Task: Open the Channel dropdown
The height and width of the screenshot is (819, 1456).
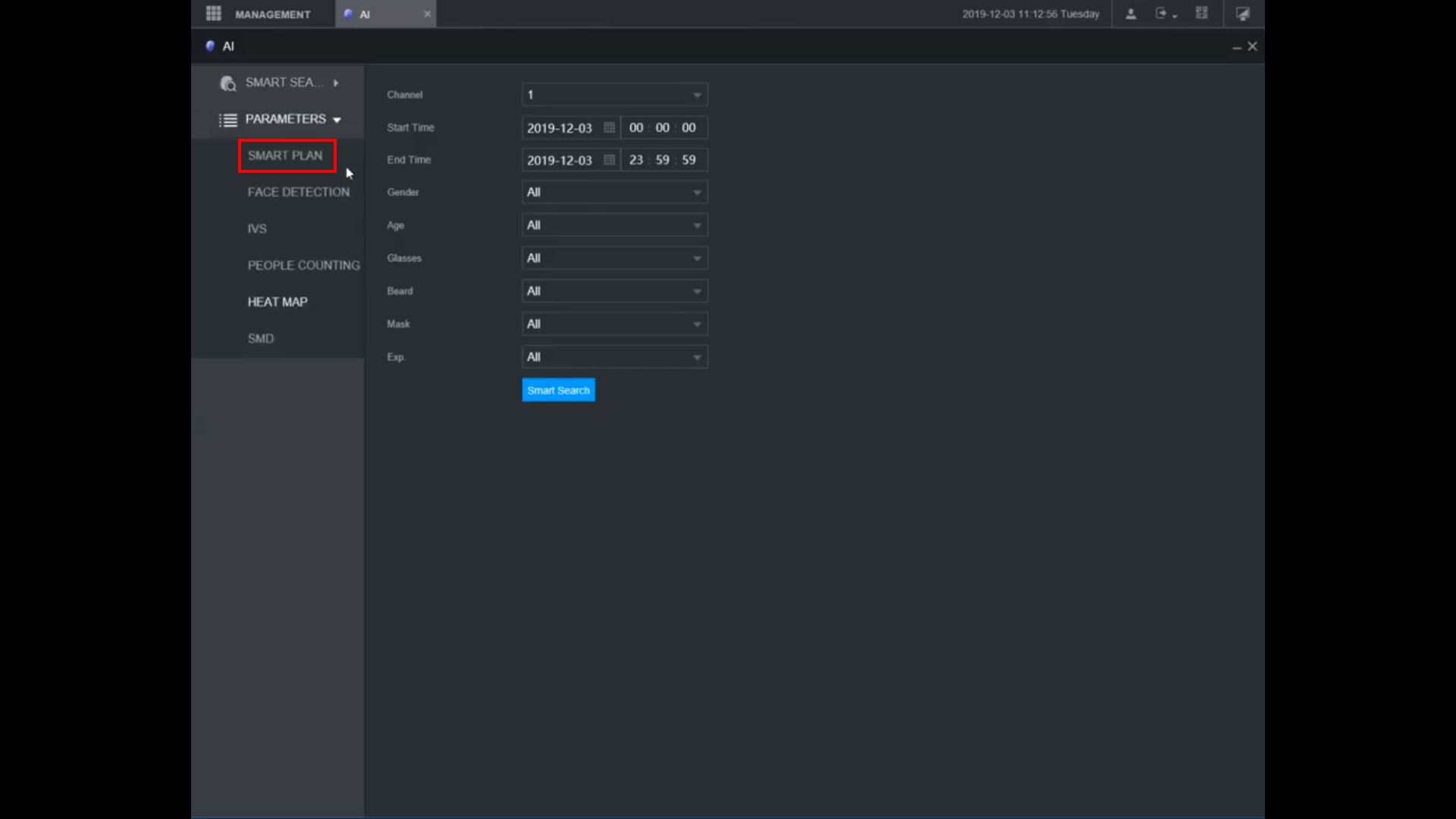Action: (x=614, y=95)
